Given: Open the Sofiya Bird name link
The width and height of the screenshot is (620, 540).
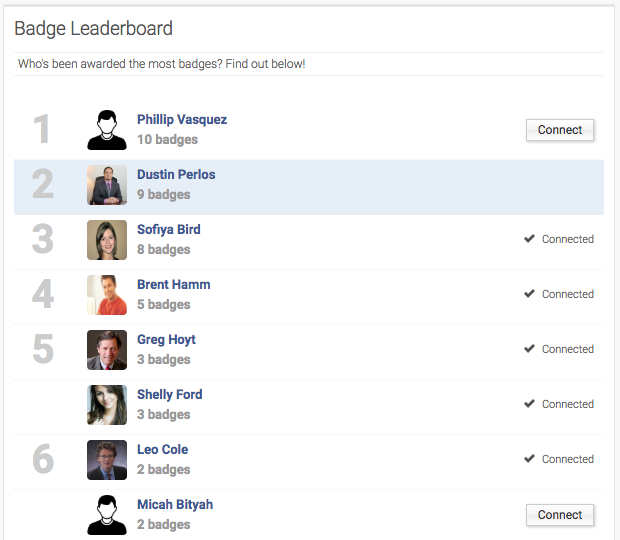Looking at the screenshot, I should [x=168, y=229].
